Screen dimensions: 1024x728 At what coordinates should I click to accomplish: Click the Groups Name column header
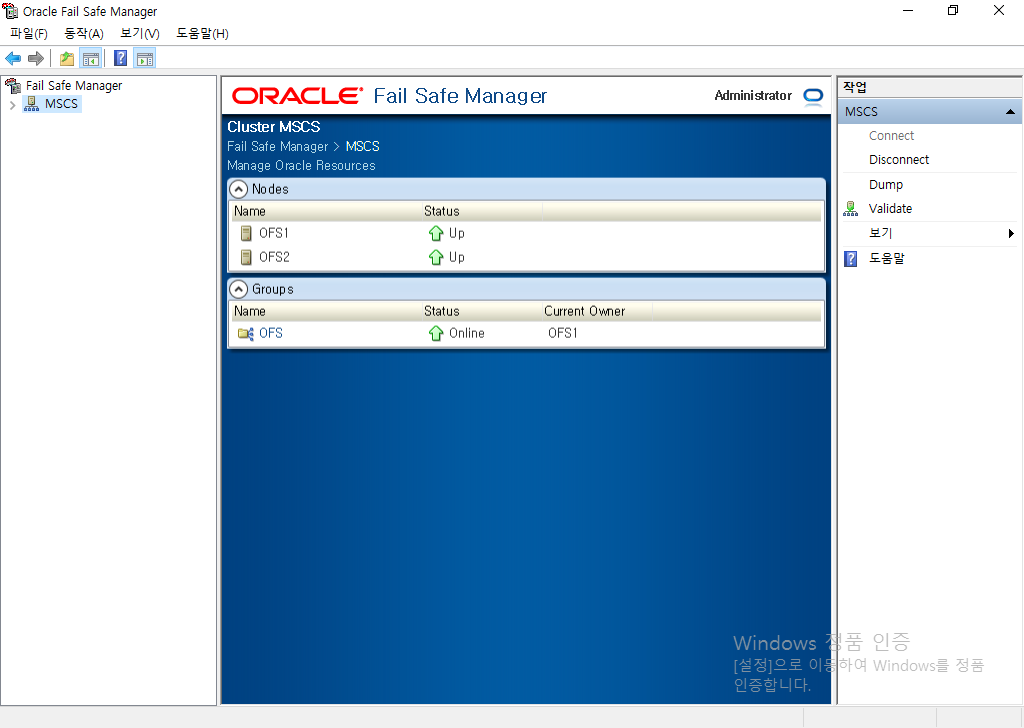pyautogui.click(x=250, y=311)
